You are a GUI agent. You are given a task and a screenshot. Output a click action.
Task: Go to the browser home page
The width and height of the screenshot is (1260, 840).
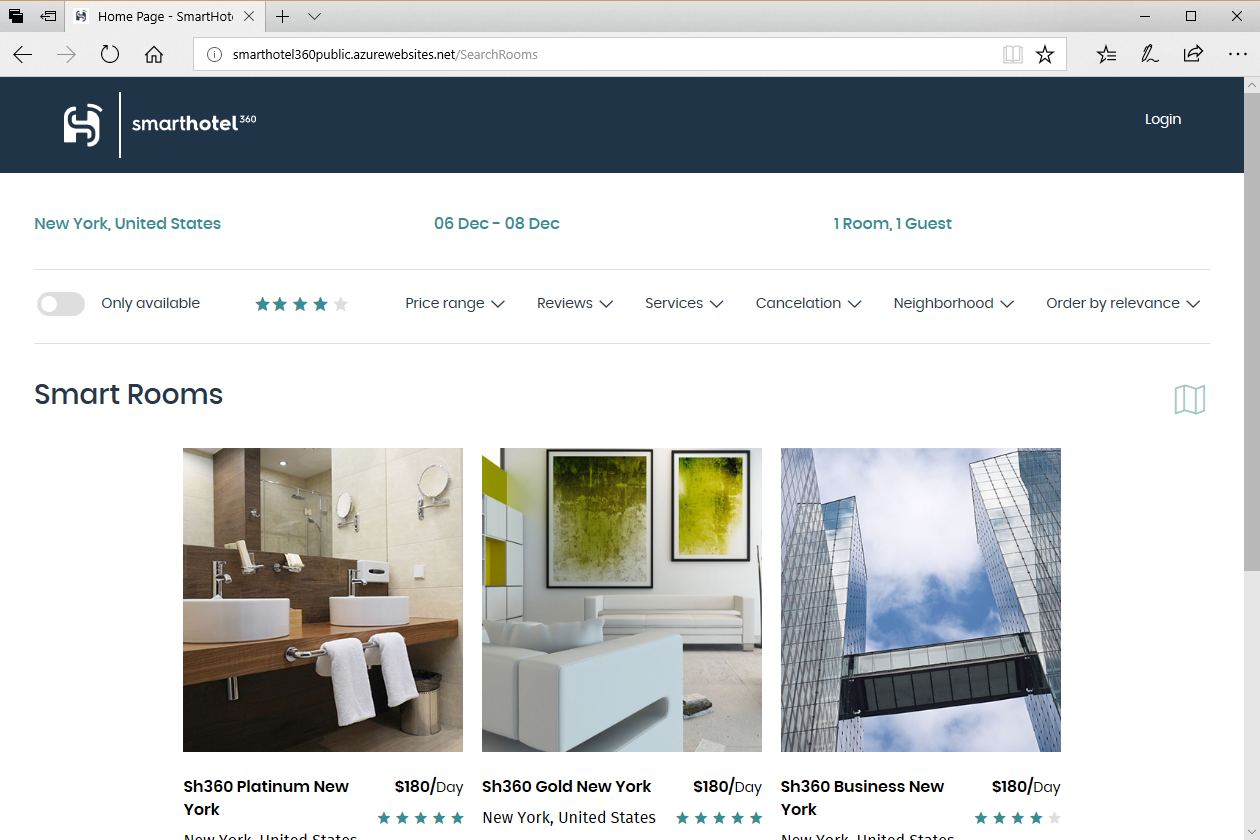[154, 55]
